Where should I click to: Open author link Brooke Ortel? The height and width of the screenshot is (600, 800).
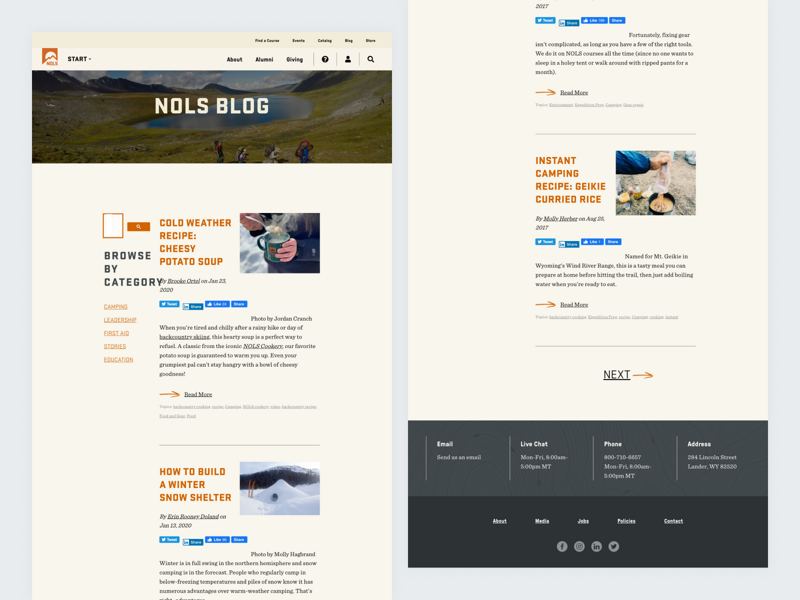[182, 280]
